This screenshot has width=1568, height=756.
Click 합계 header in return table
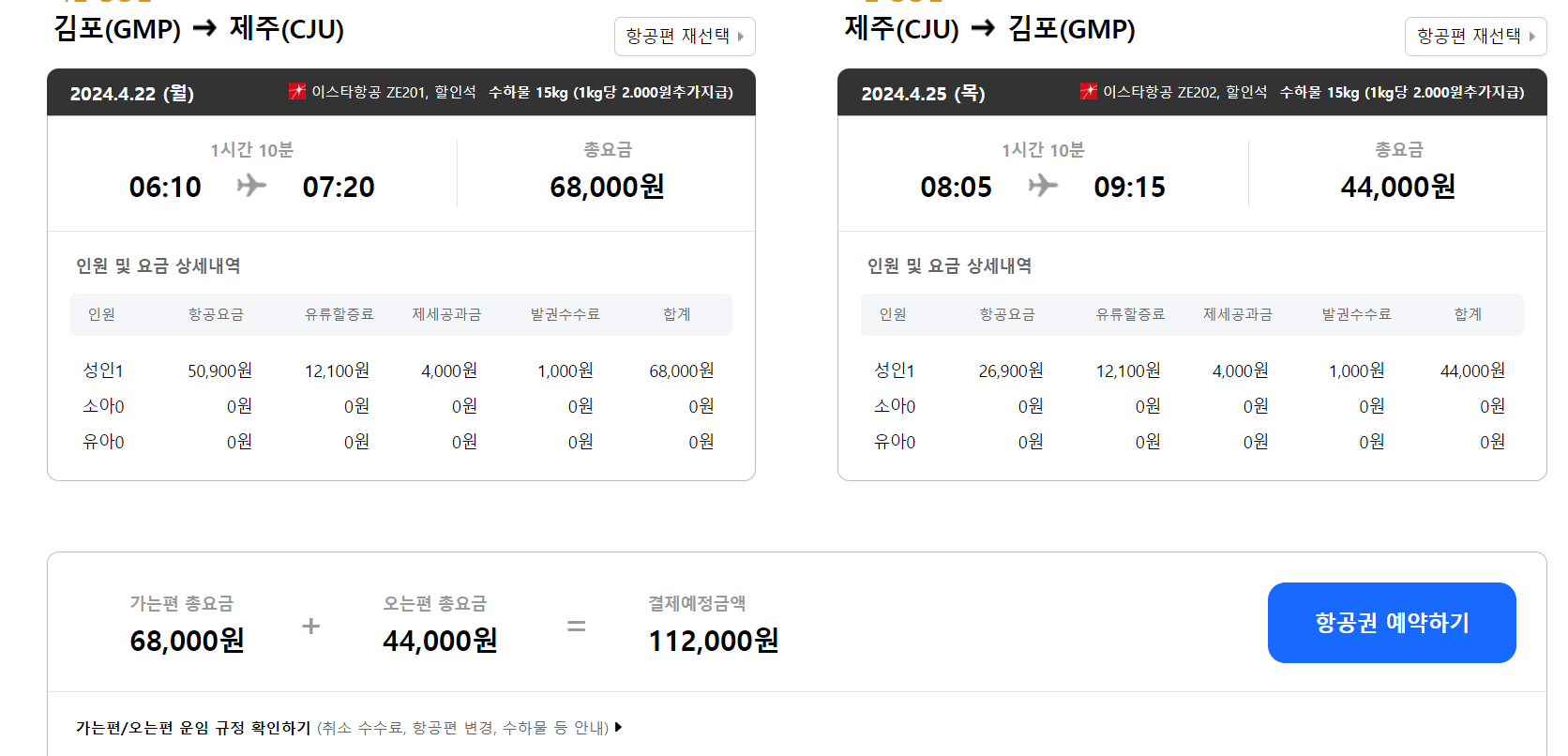coord(1468,314)
